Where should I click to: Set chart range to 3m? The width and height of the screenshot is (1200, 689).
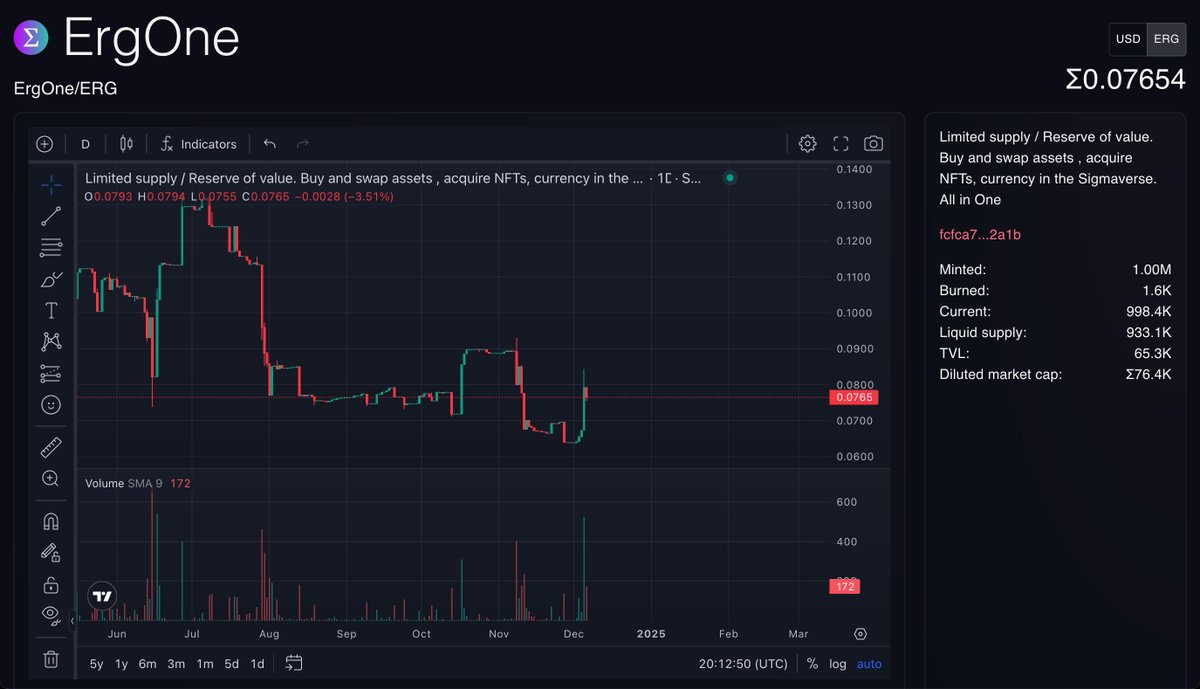[x=176, y=664]
